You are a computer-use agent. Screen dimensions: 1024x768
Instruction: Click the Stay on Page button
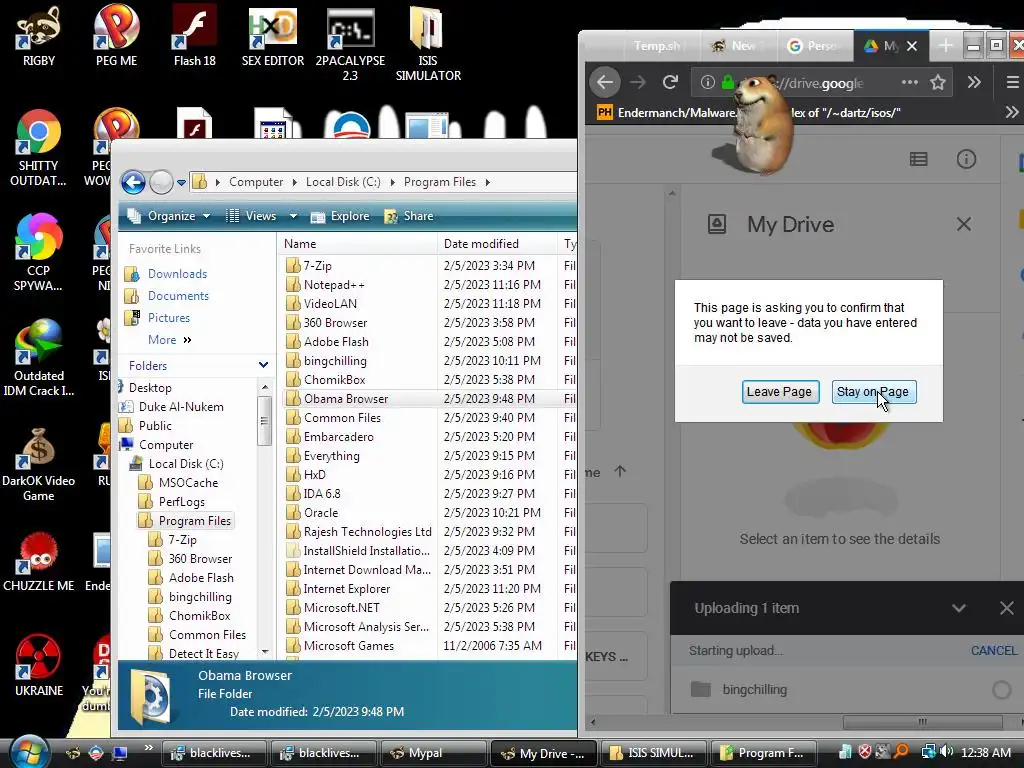pos(873,392)
